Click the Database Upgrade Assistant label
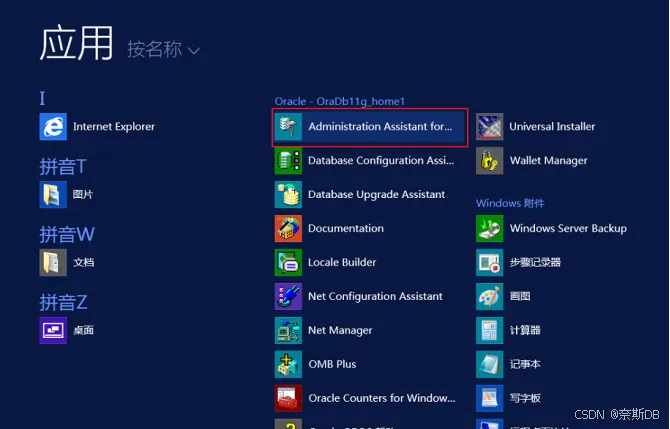 376,194
